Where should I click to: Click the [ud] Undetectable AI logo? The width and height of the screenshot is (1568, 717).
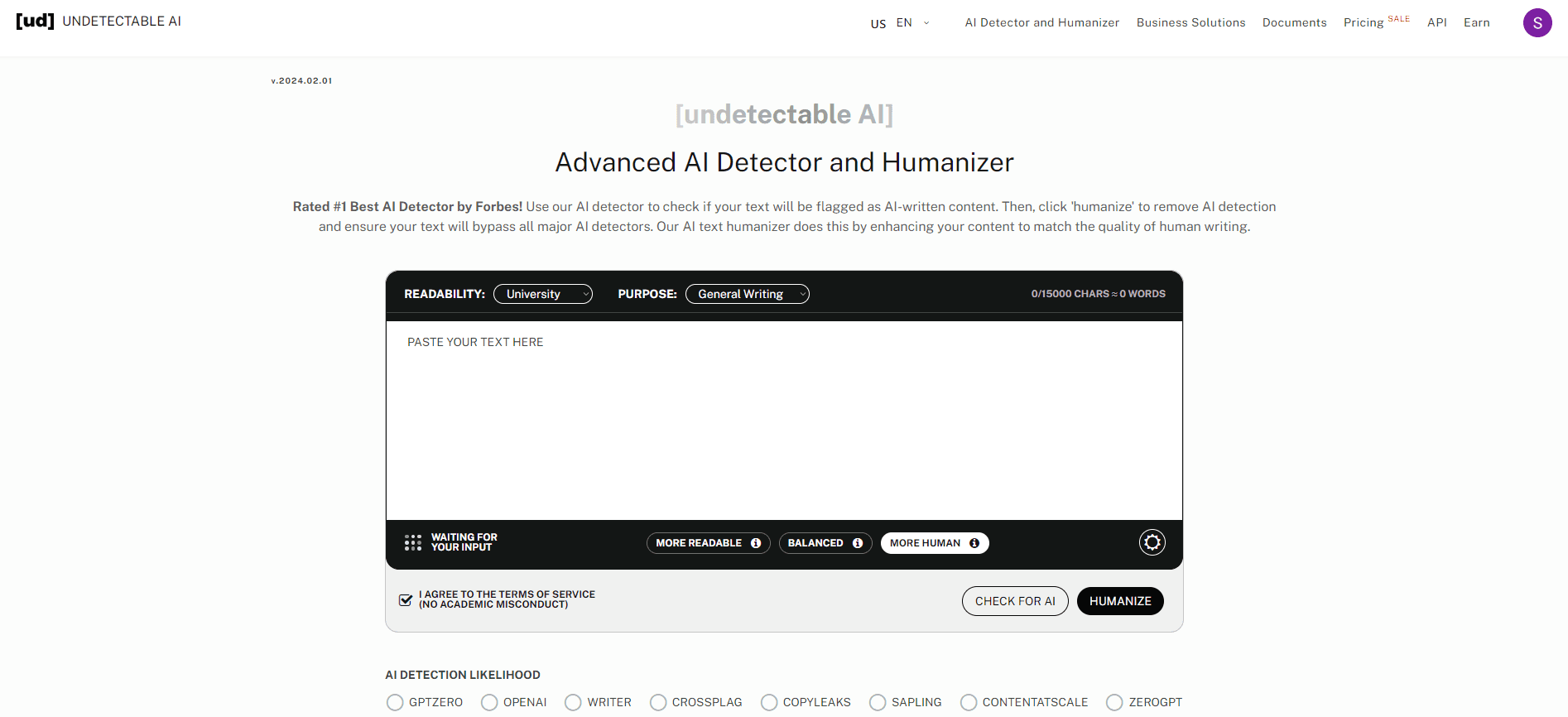[x=99, y=22]
